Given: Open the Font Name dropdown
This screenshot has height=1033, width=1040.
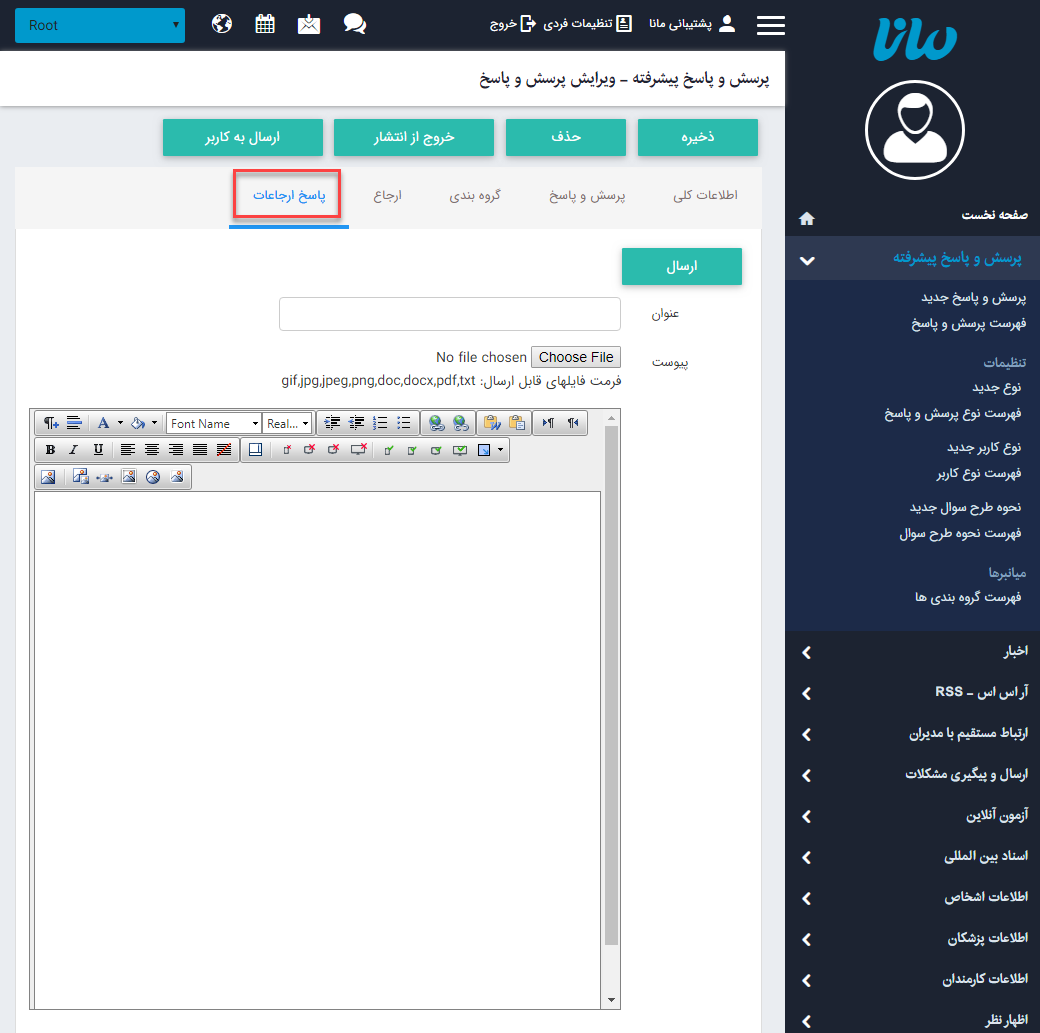Looking at the screenshot, I should click(x=214, y=423).
